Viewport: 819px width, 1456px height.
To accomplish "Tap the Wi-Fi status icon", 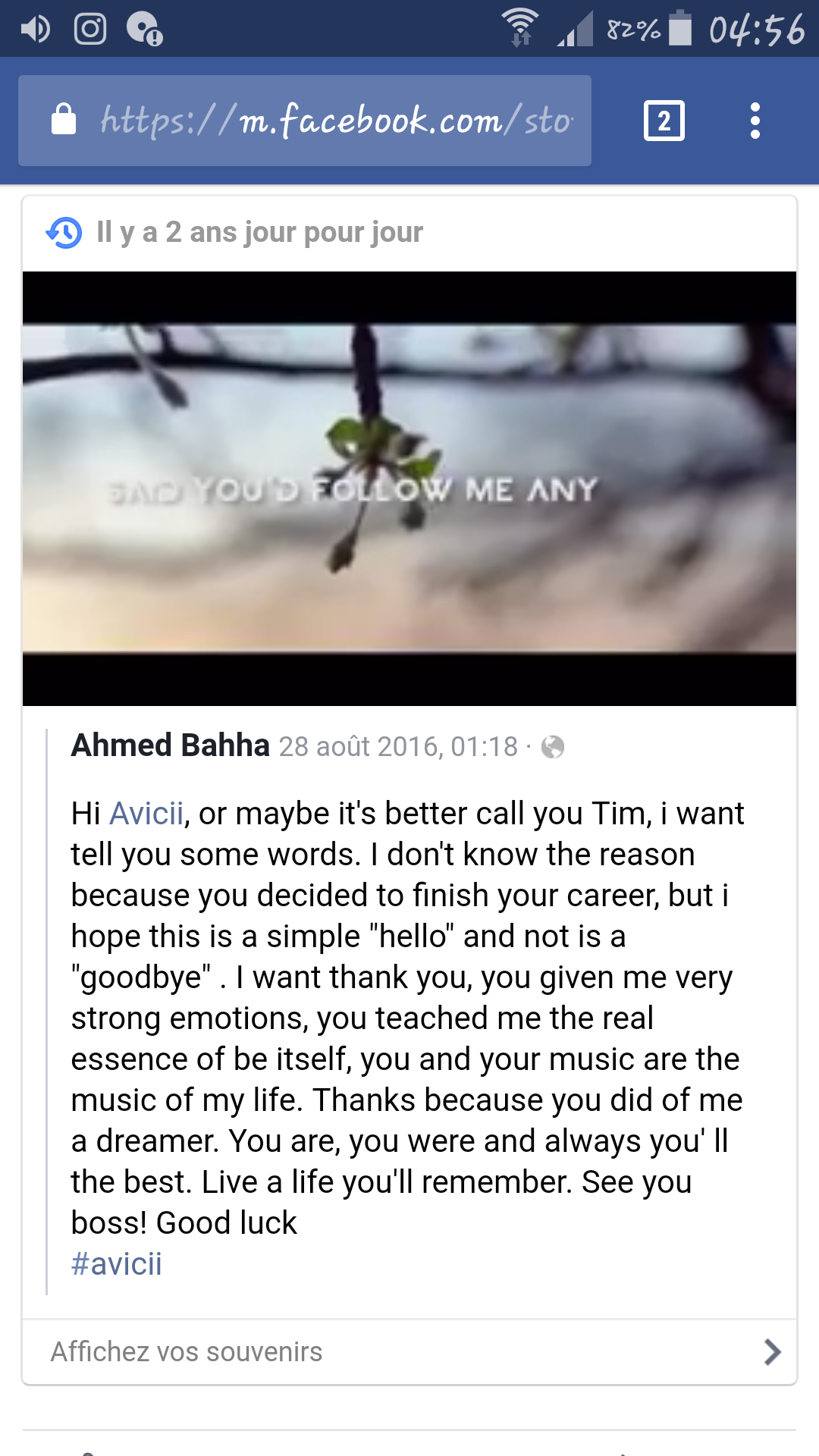I will (x=520, y=28).
